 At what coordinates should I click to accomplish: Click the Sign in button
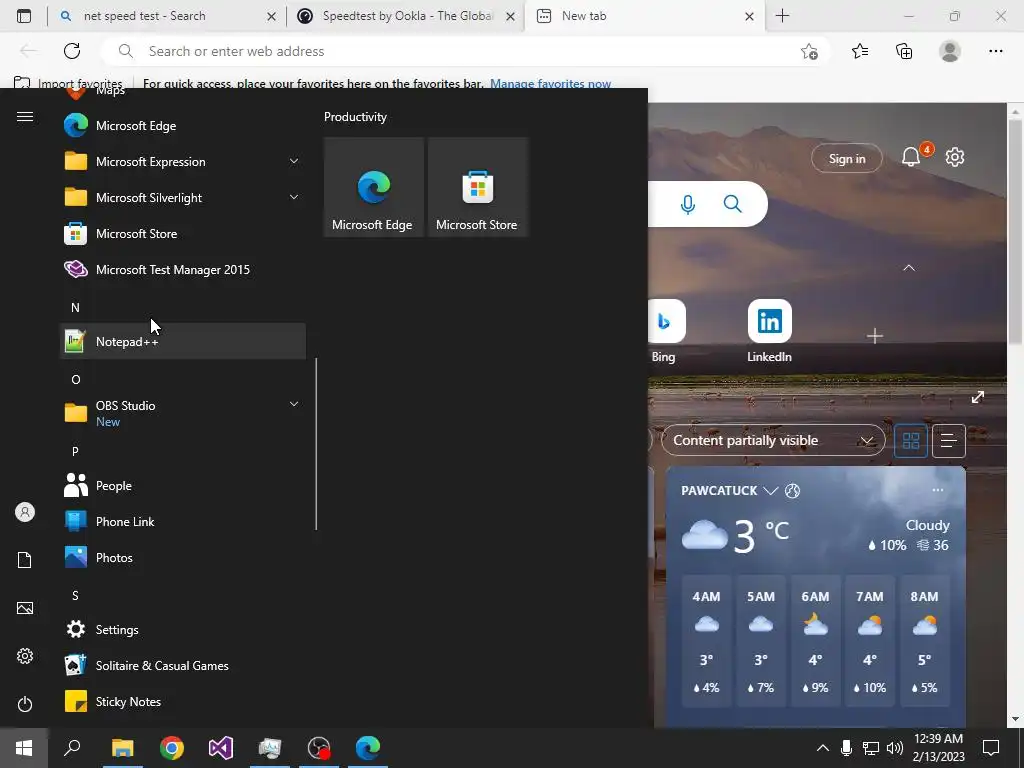pyautogui.click(x=846, y=158)
